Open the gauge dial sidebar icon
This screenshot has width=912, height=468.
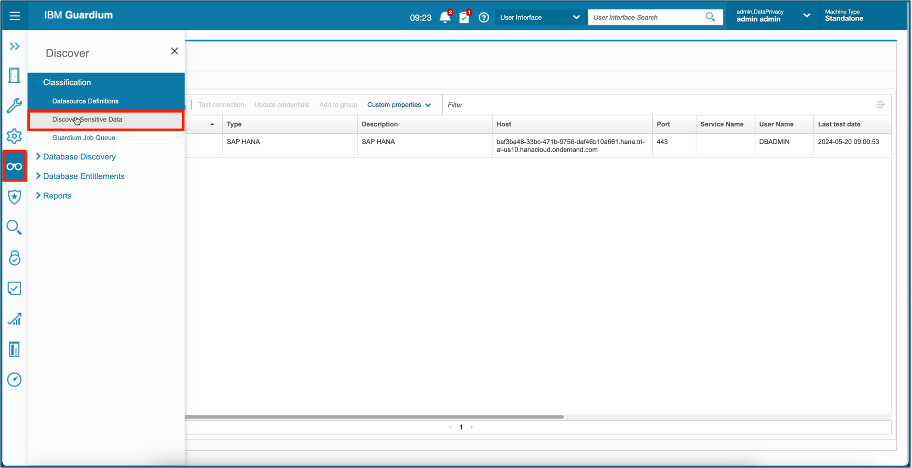point(15,380)
